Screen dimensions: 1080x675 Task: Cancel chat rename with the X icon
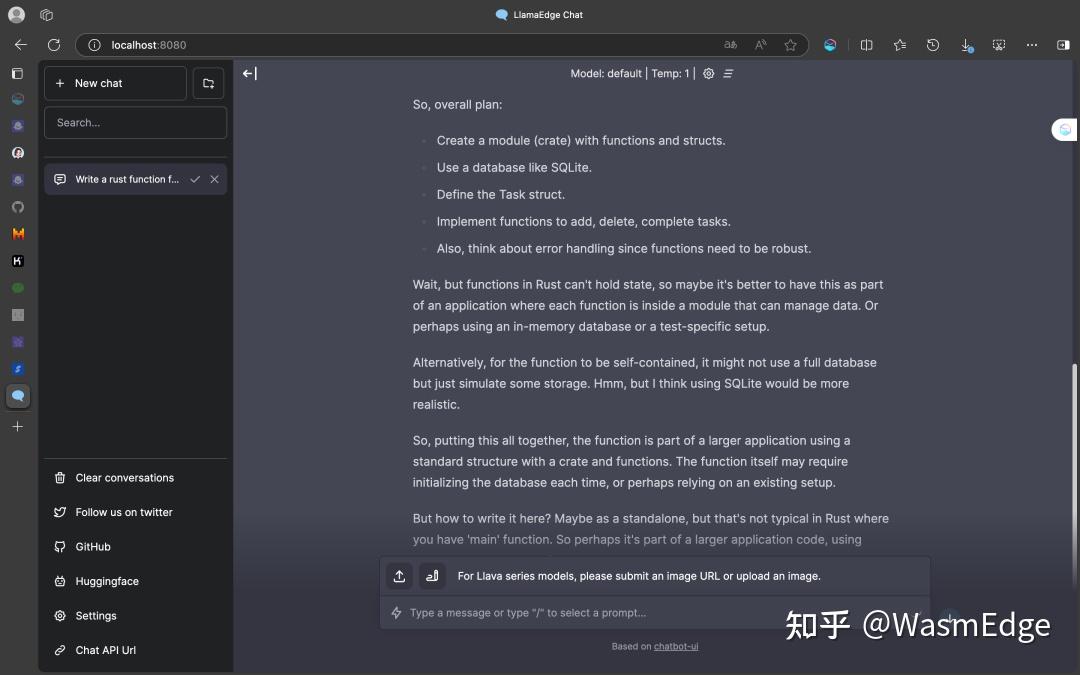(x=214, y=179)
